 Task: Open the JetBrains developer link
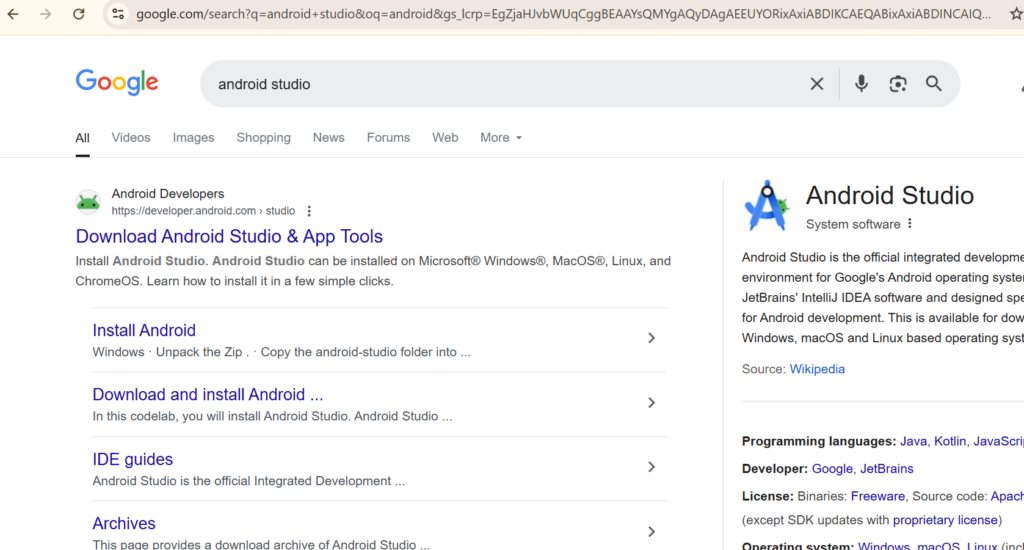(x=886, y=469)
